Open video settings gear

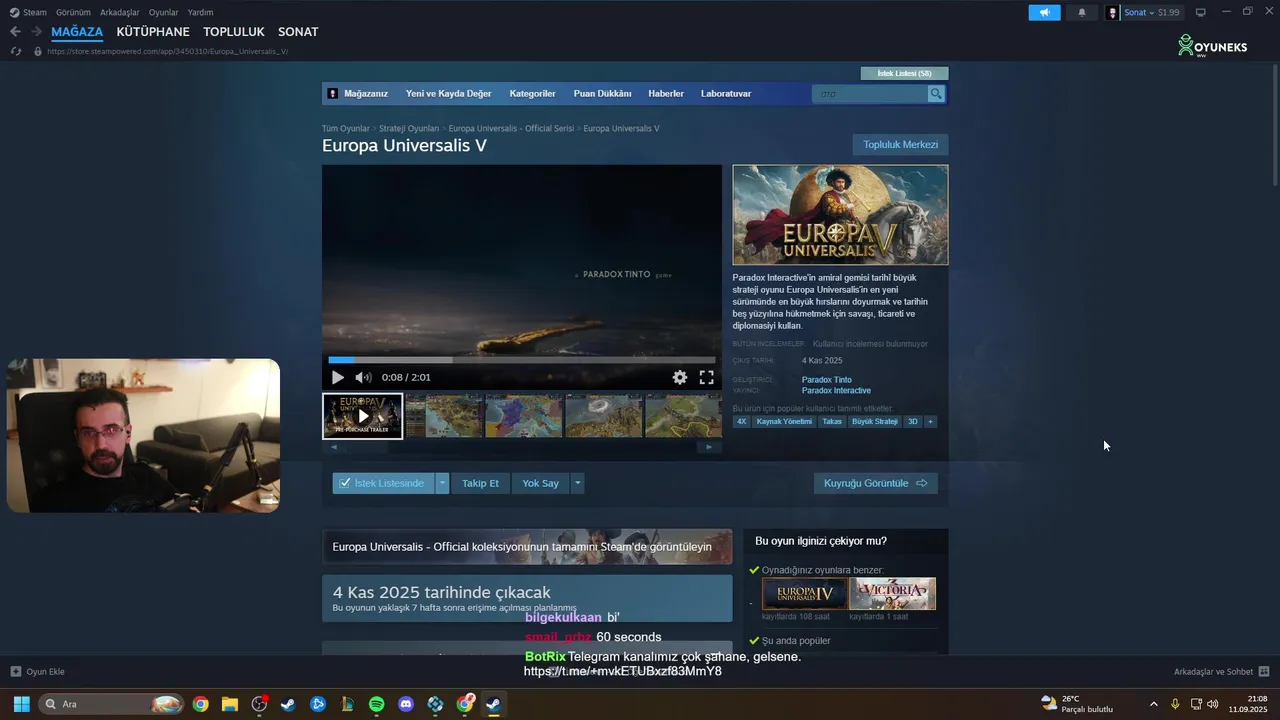tap(680, 377)
